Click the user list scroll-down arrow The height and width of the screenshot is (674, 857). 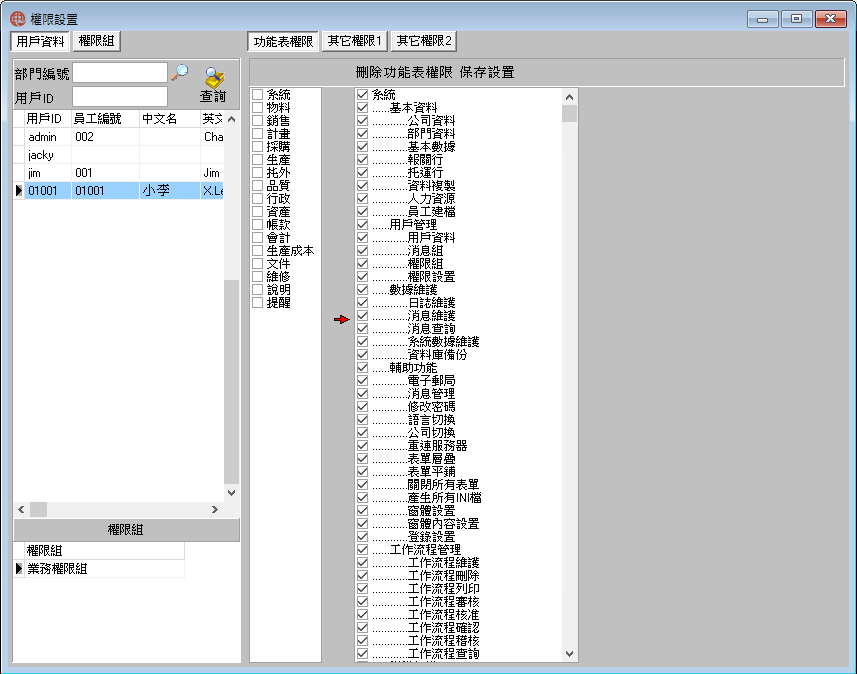232,493
